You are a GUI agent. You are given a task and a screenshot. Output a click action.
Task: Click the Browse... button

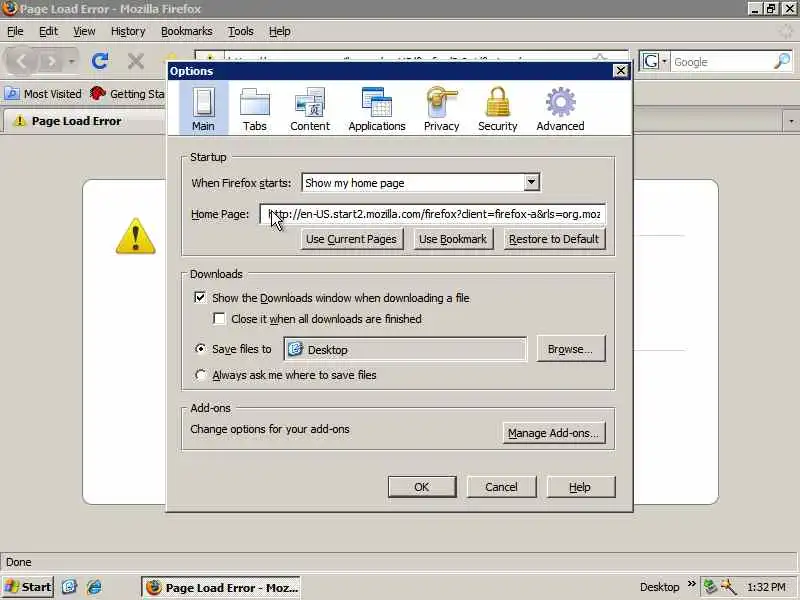click(570, 349)
